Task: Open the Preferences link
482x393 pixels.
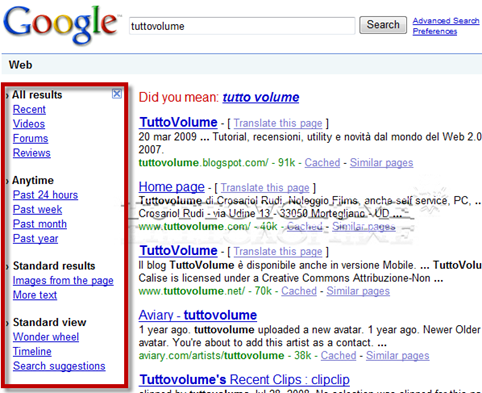Action: [x=435, y=31]
